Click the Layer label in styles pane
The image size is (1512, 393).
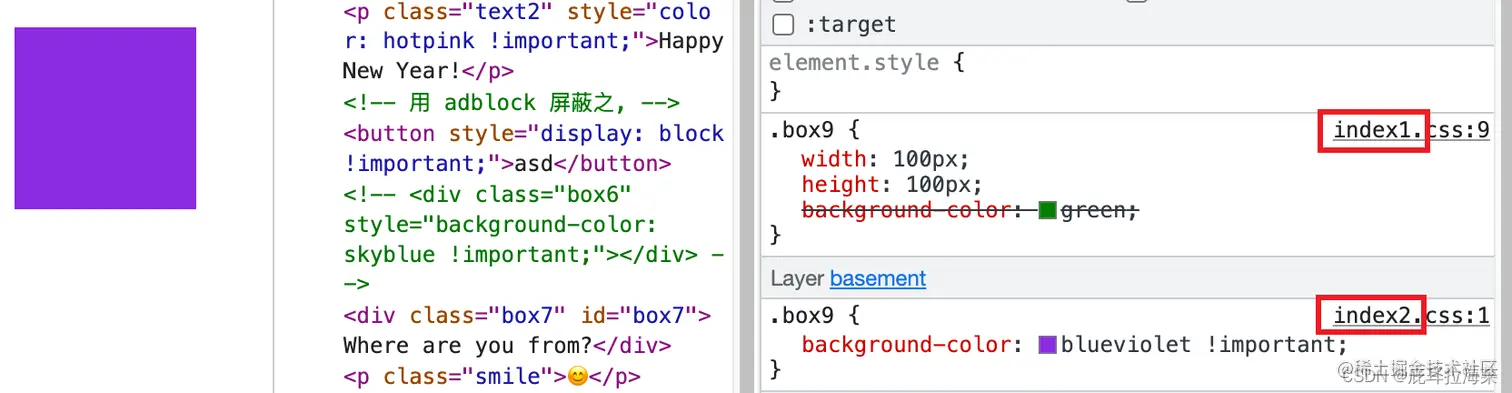797,278
